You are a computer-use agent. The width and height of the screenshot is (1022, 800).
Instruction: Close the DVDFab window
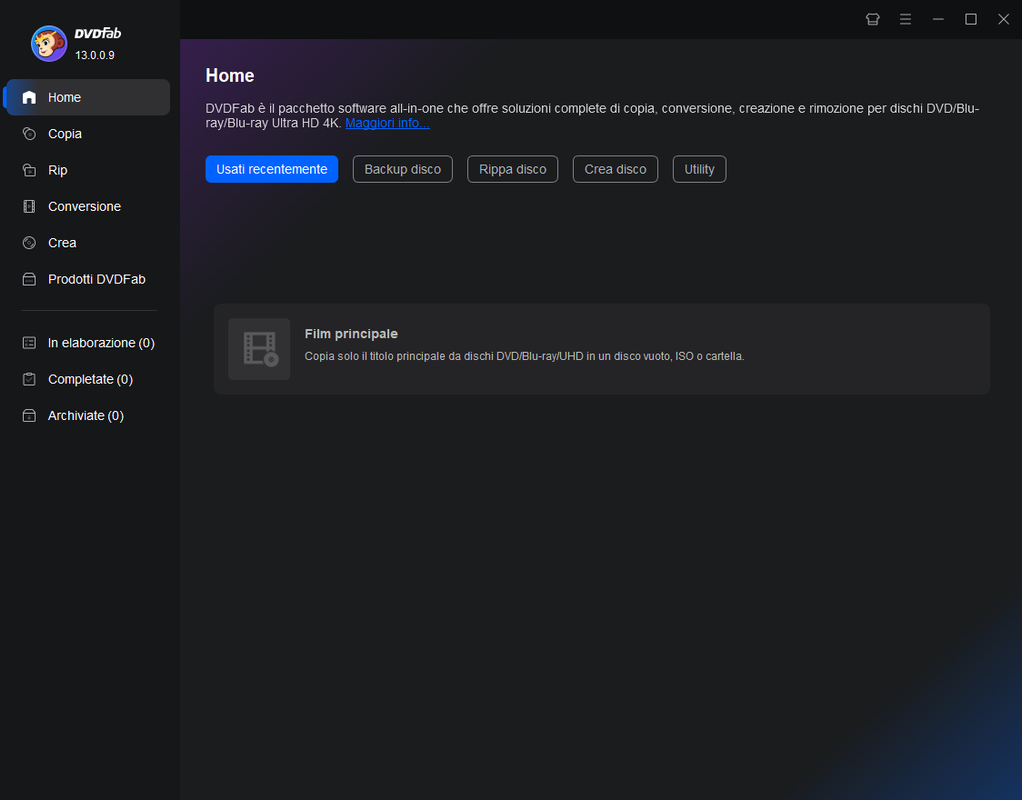pyautogui.click(x=1004, y=20)
